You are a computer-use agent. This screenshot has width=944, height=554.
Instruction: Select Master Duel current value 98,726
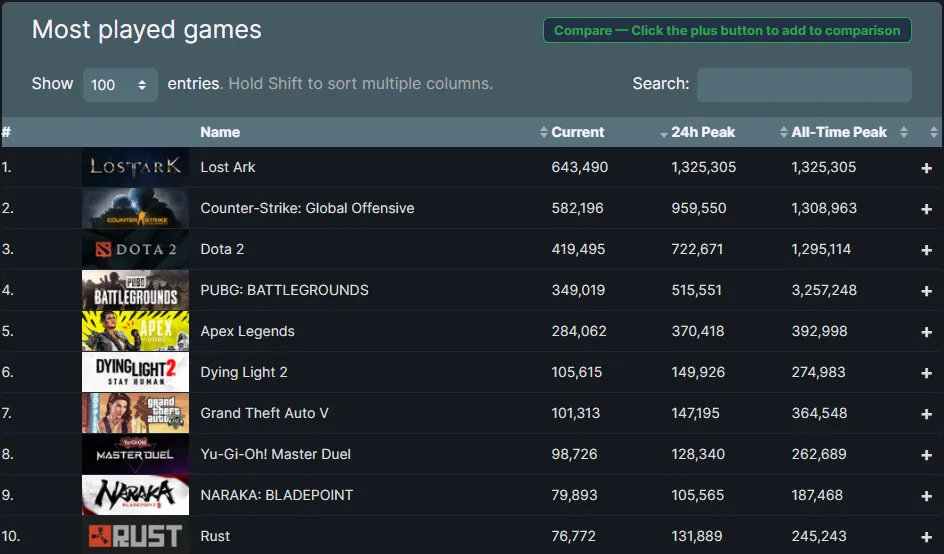[x=574, y=453]
